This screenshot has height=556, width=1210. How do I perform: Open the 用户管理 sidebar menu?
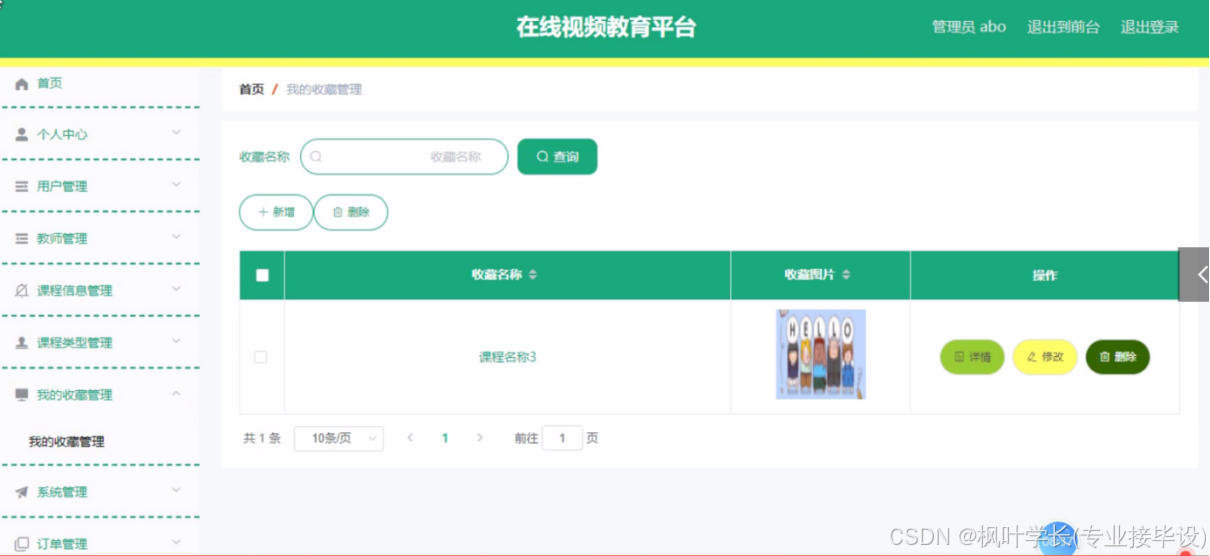[100, 186]
